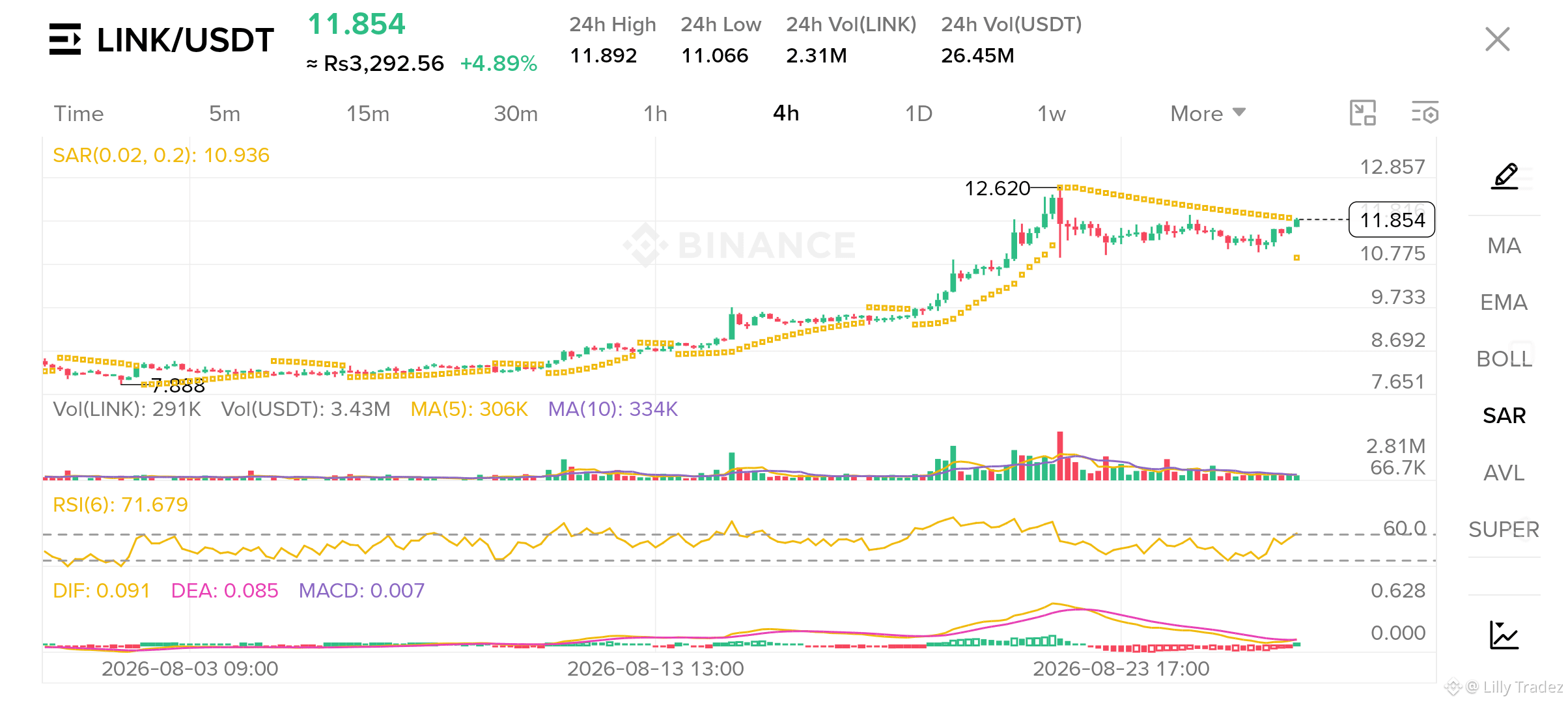Select the 1D timeframe
The image size is (1568, 703).
(919, 113)
